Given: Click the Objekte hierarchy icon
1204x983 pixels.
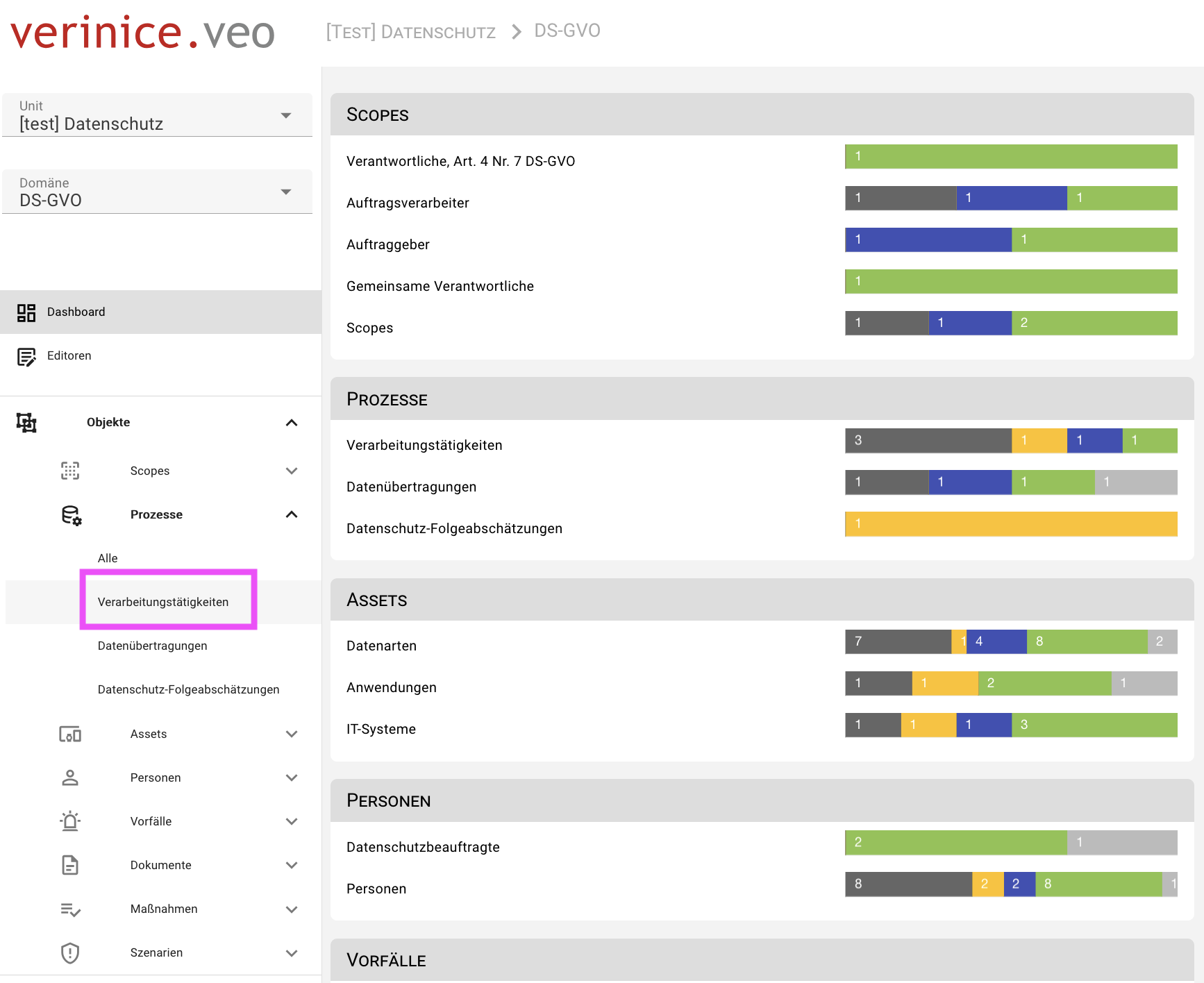Looking at the screenshot, I should click(x=26, y=422).
